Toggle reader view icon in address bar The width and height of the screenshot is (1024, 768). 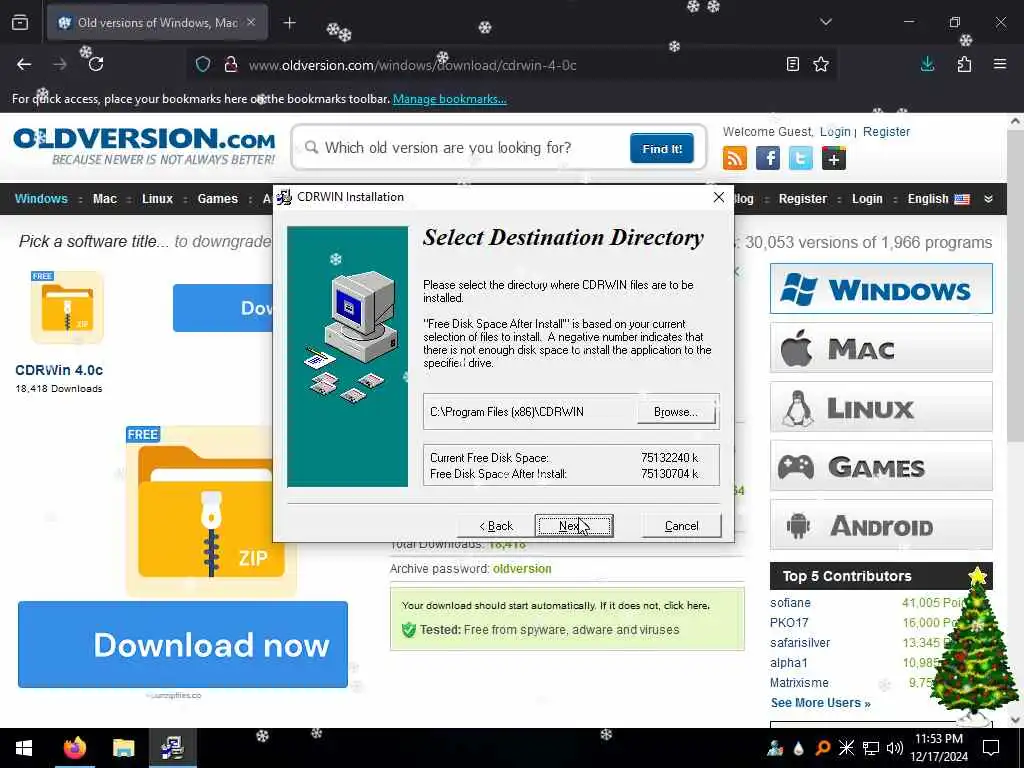coord(793,64)
